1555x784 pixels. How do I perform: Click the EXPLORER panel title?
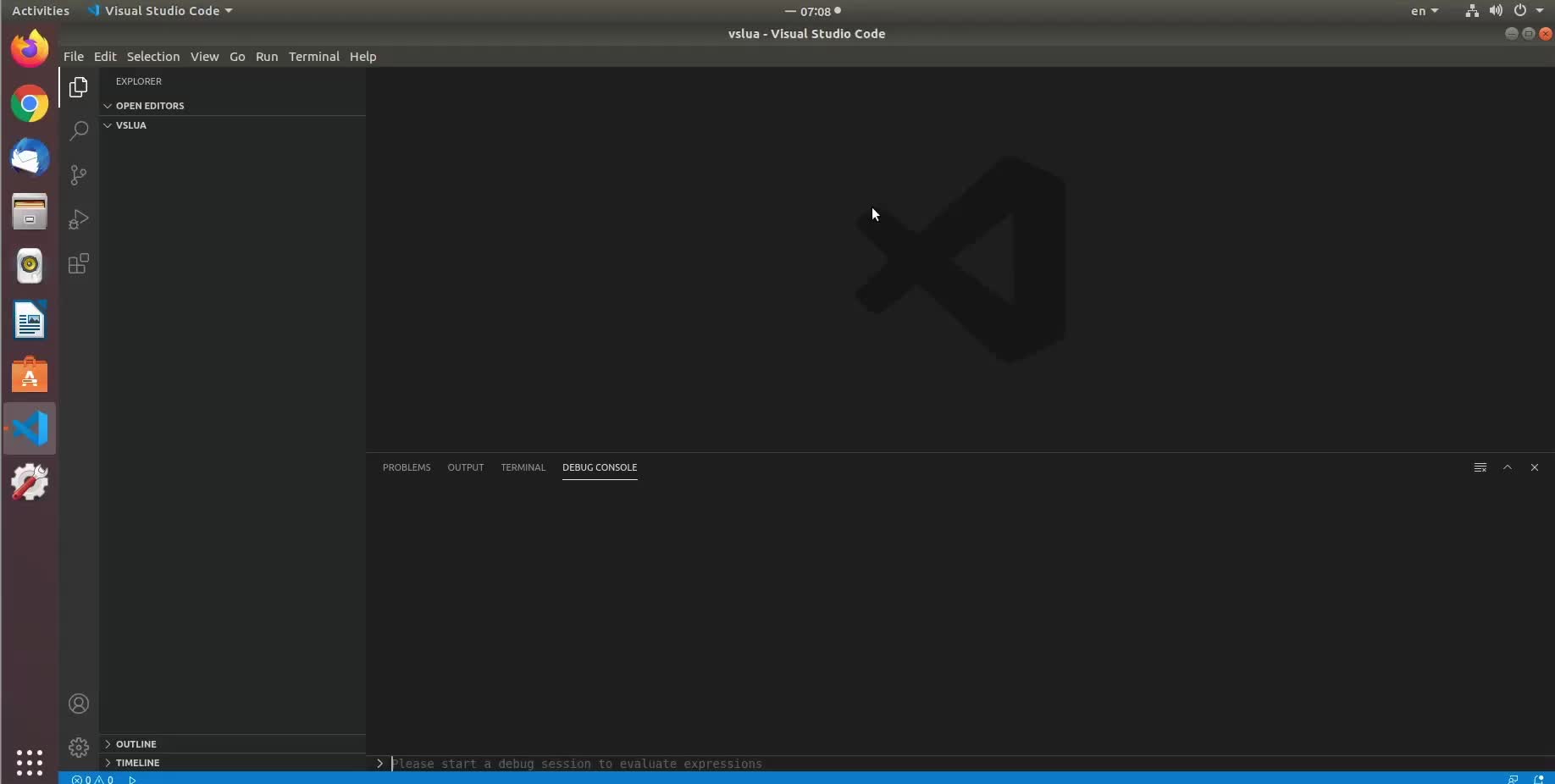point(139,81)
